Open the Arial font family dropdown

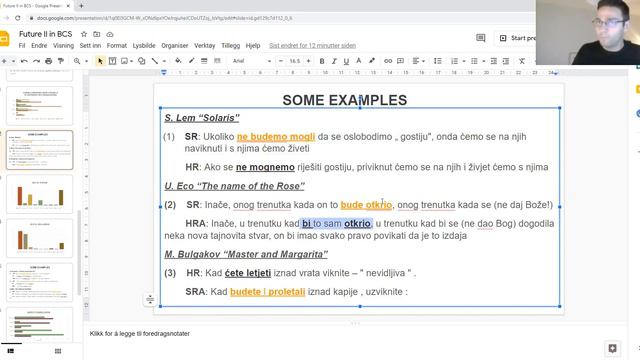tap(252, 61)
